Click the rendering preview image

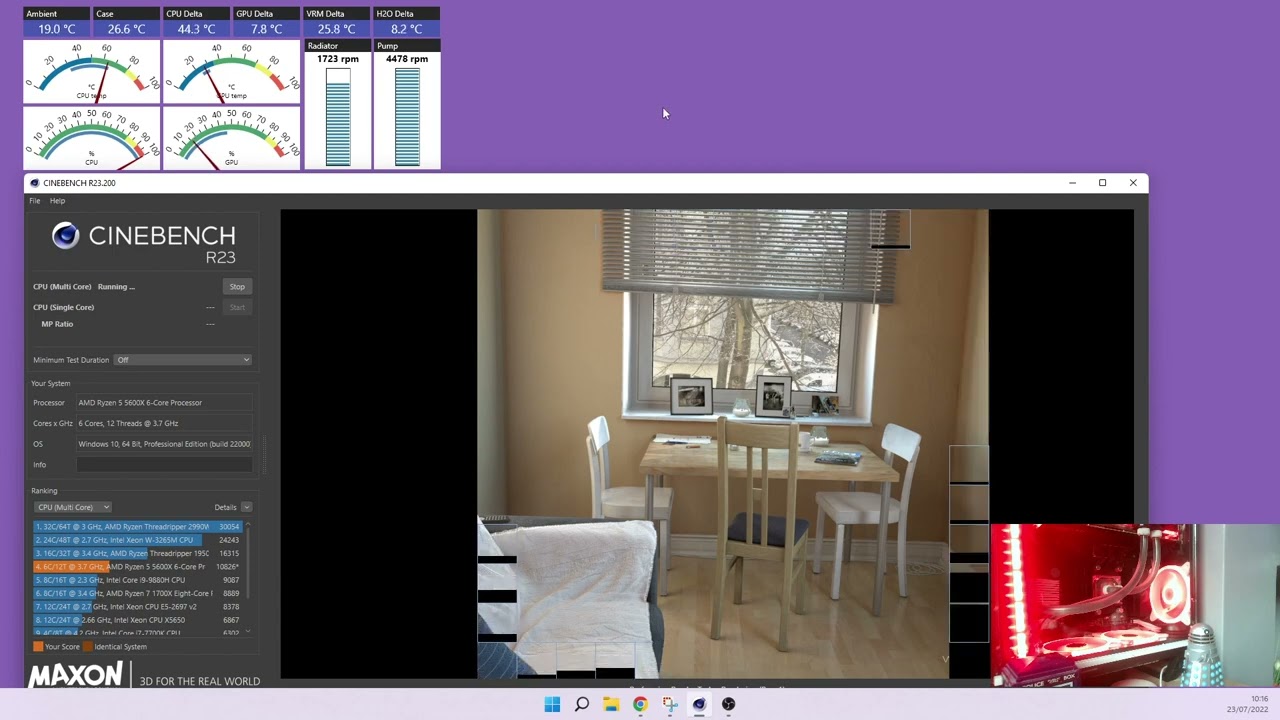pos(732,444)
